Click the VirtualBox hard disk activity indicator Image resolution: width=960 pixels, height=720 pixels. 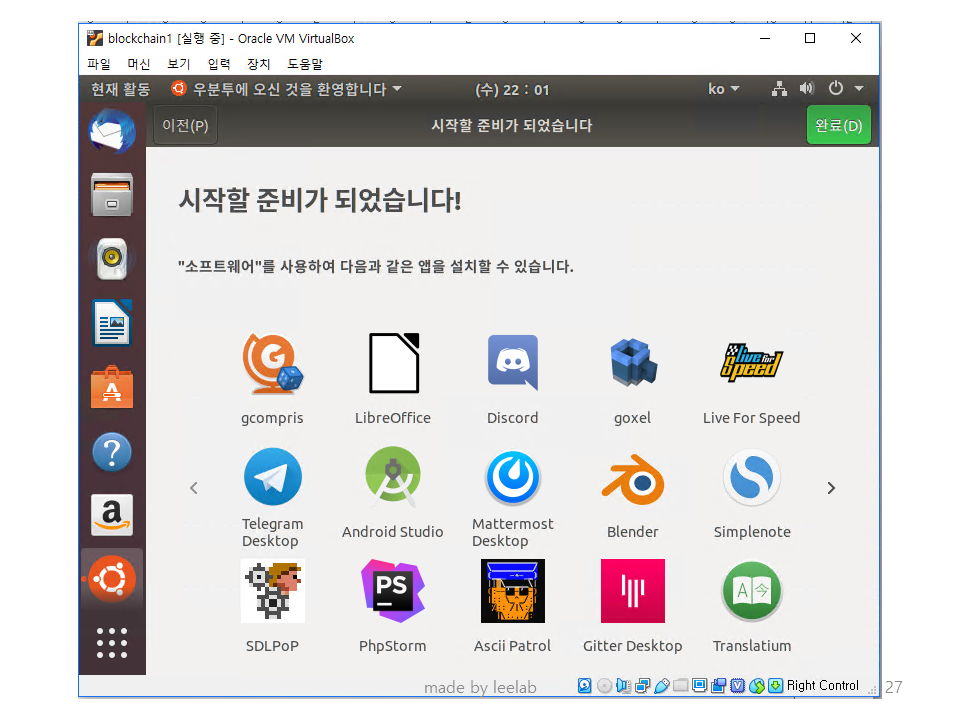point(585,686)
